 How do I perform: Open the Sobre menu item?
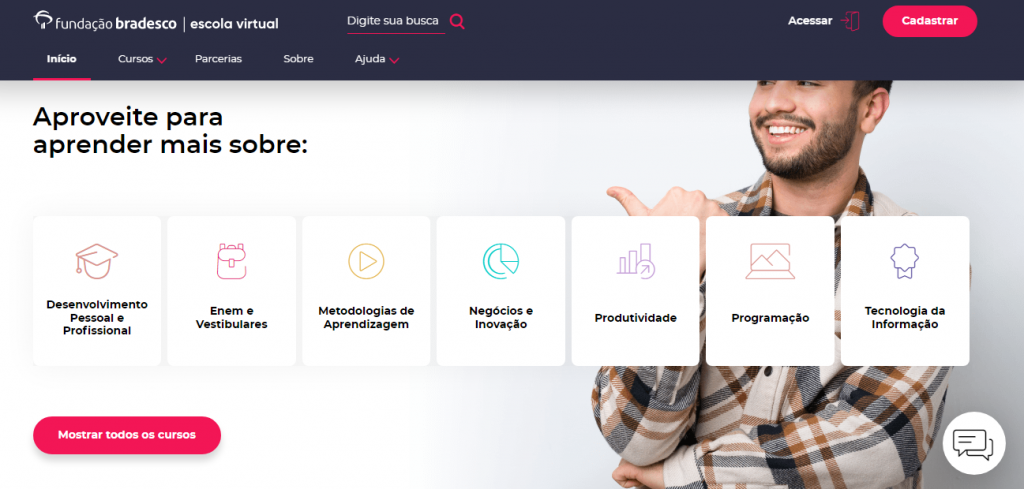tap(298, 59)
